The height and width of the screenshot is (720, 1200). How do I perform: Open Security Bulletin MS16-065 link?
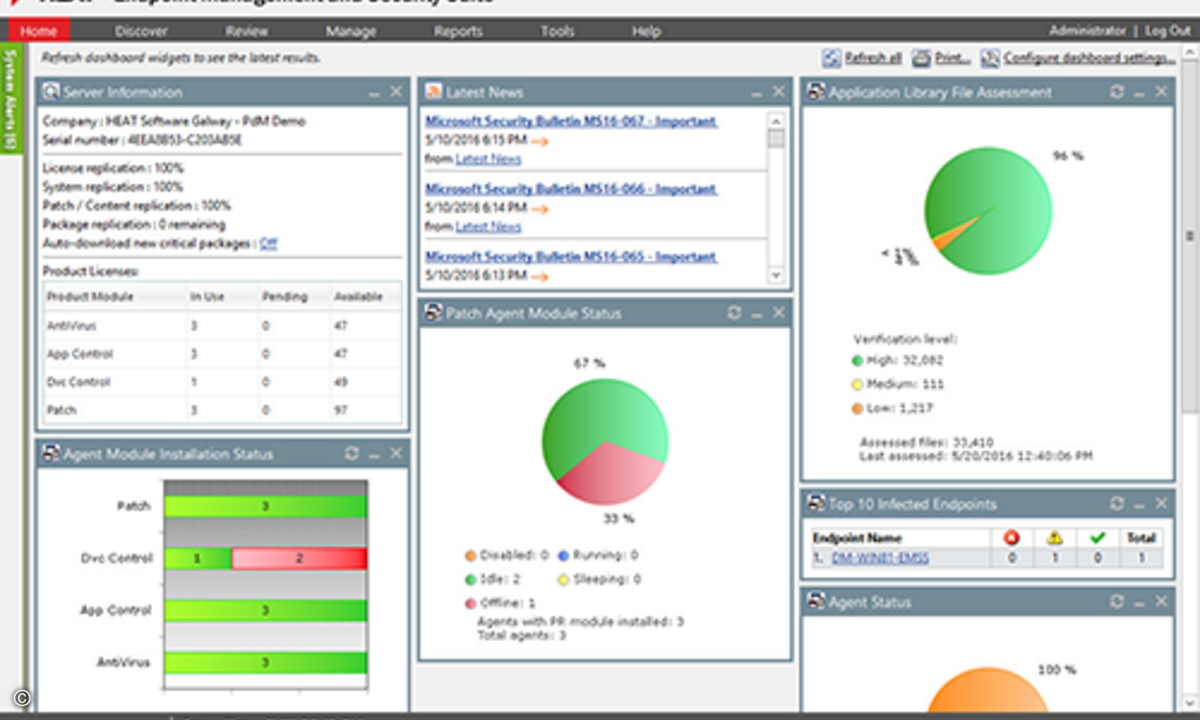pyautogui.click(x=571, y=257)
